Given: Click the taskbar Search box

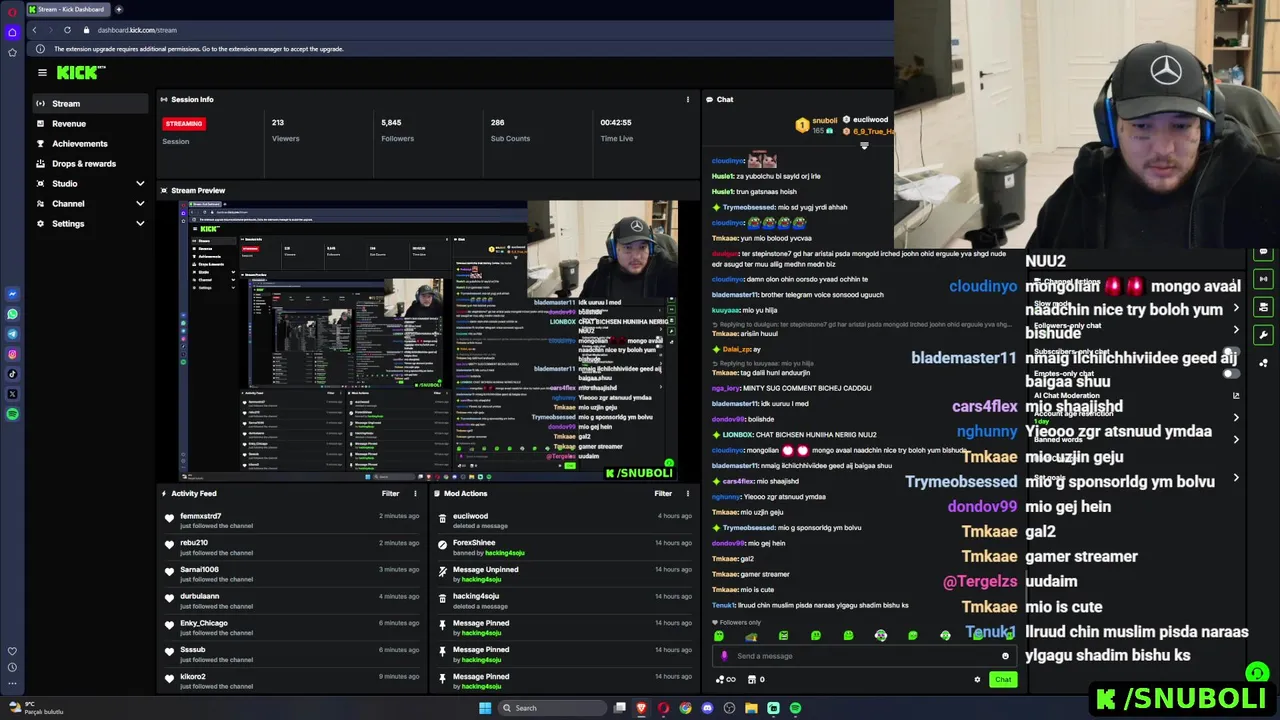Looking at the screenshot, I should [553, 708].
